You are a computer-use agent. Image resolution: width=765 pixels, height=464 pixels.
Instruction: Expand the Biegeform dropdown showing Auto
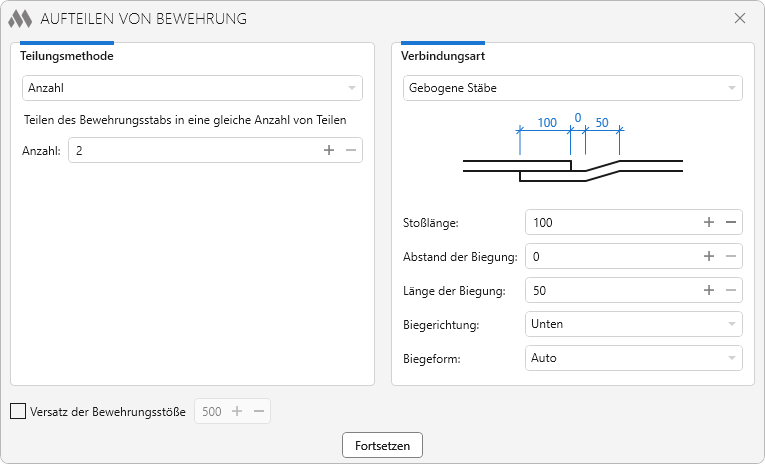633,357
